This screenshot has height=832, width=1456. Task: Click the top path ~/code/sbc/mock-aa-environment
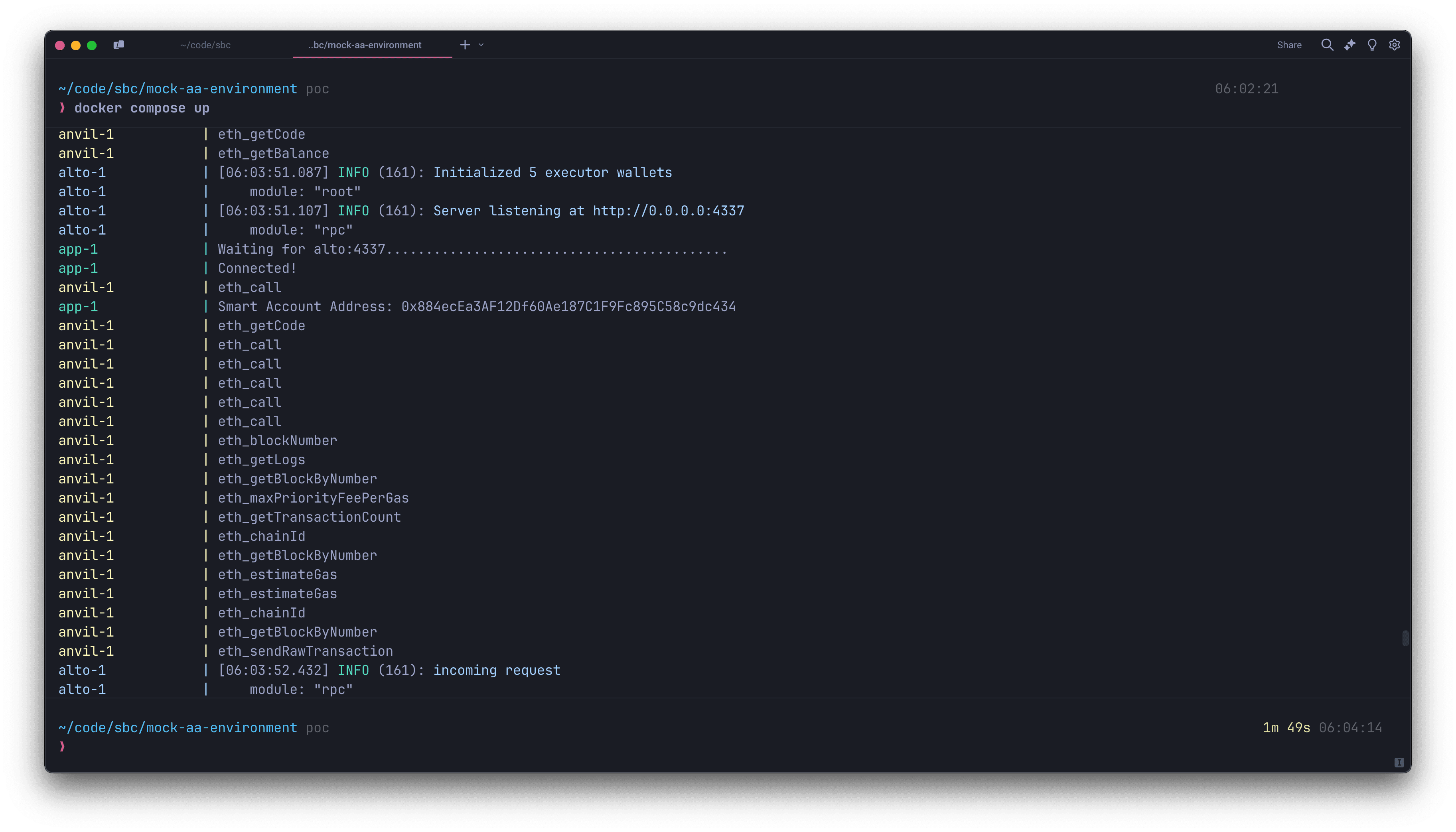178,89
